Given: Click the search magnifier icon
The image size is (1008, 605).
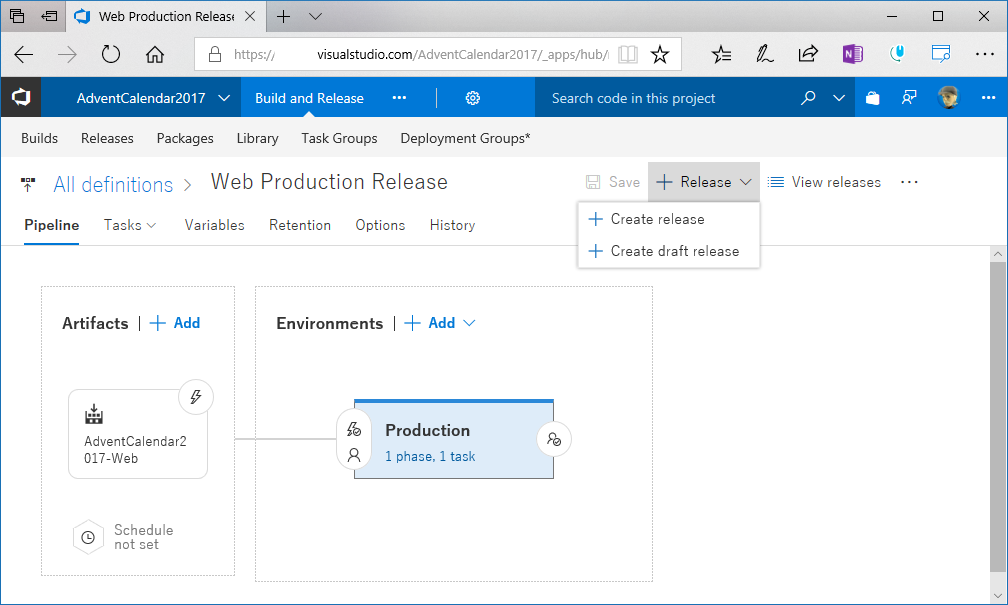Looking at the screenshot, I should [808, 98].
